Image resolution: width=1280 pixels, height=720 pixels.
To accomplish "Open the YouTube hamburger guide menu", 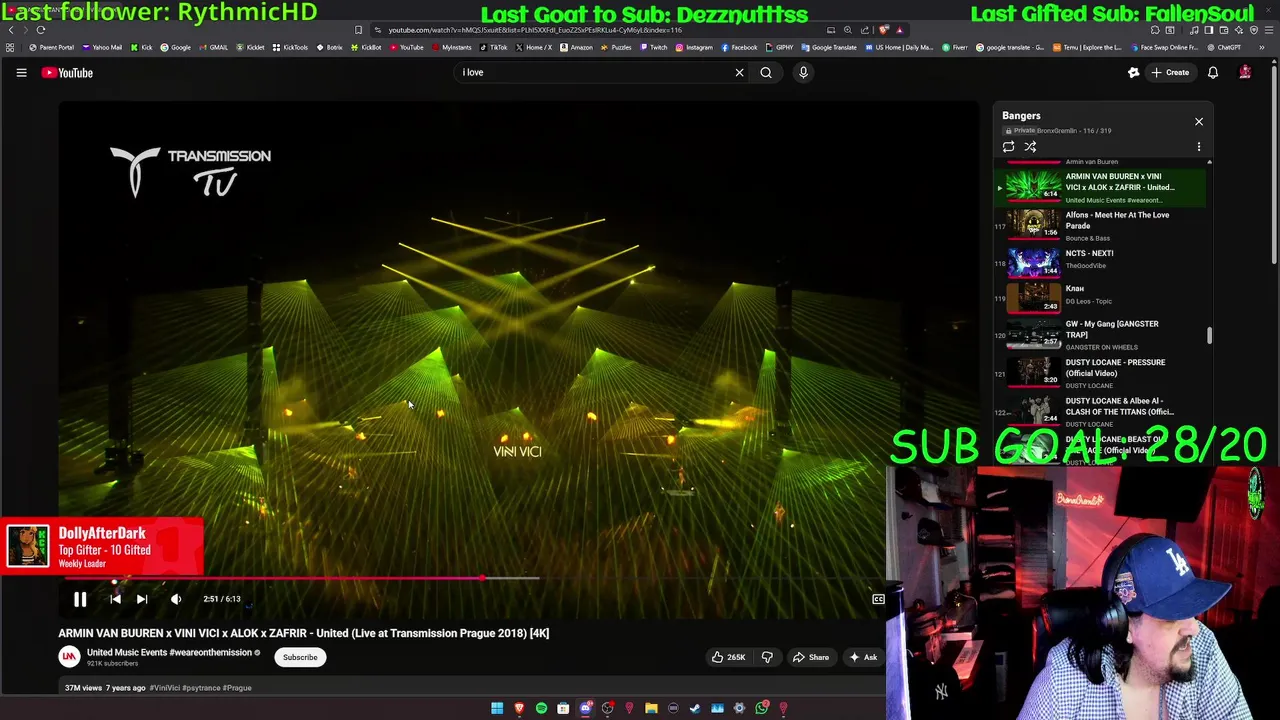I will [21, 72].
